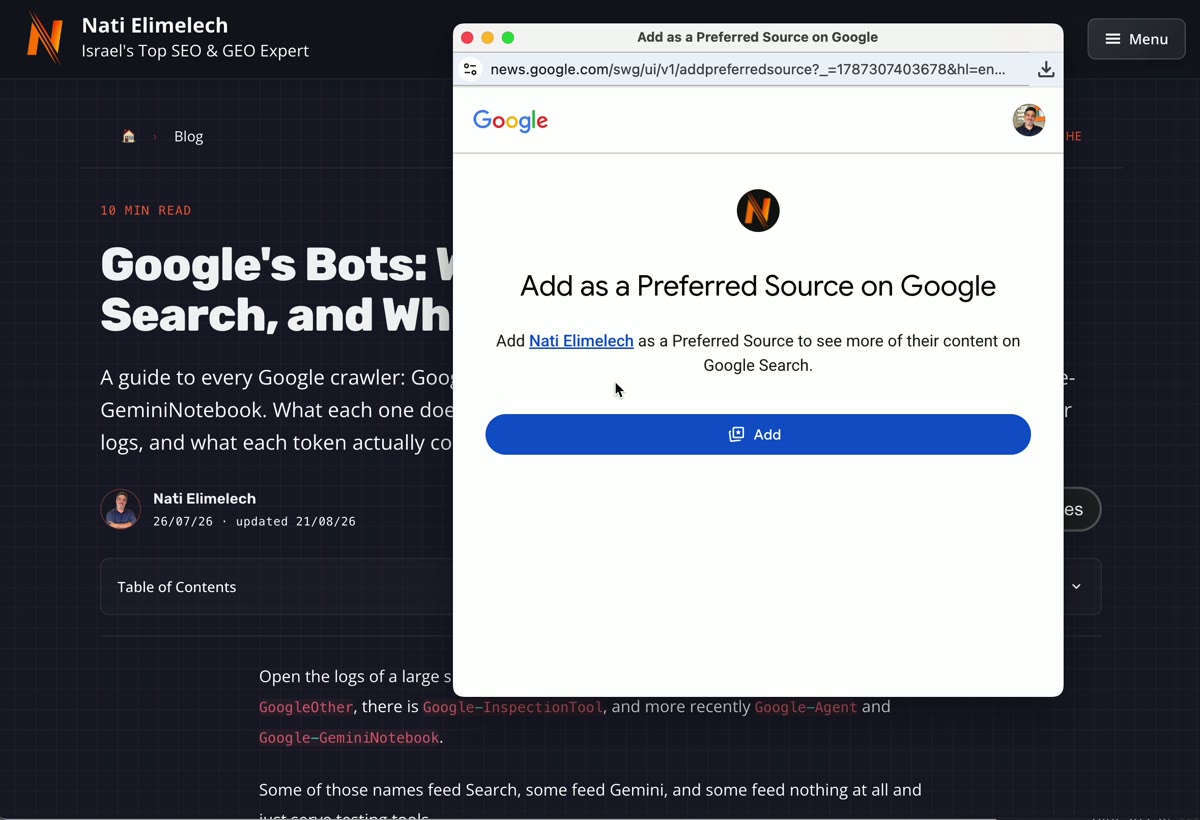Viewport: 1200px width, 820px height.
Task: Click the Google-InspectionTool code text
Action: click(x=513, y=707)
